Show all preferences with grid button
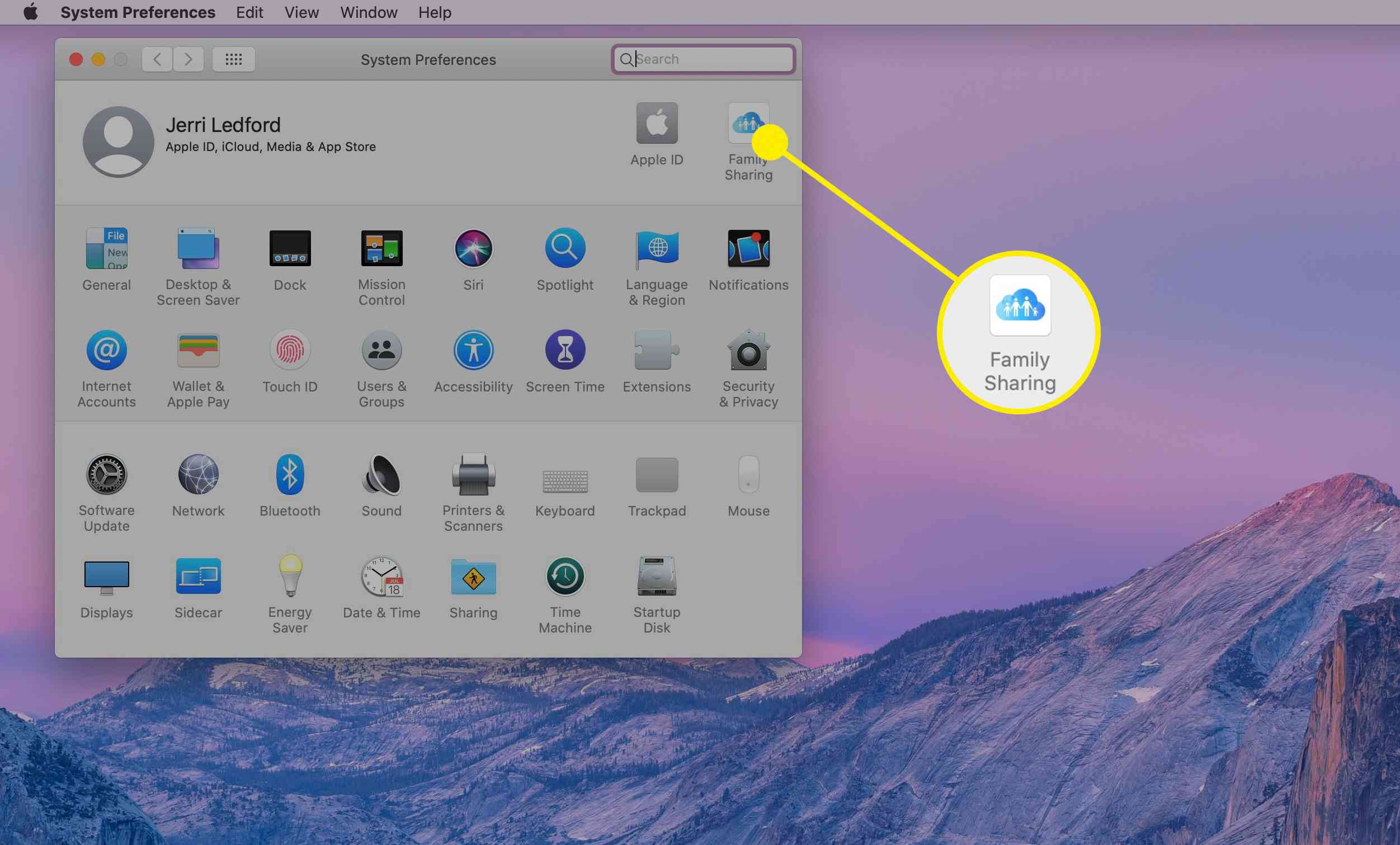Image resolution: width=1400 pixels, height=845 pixels. 234,59
